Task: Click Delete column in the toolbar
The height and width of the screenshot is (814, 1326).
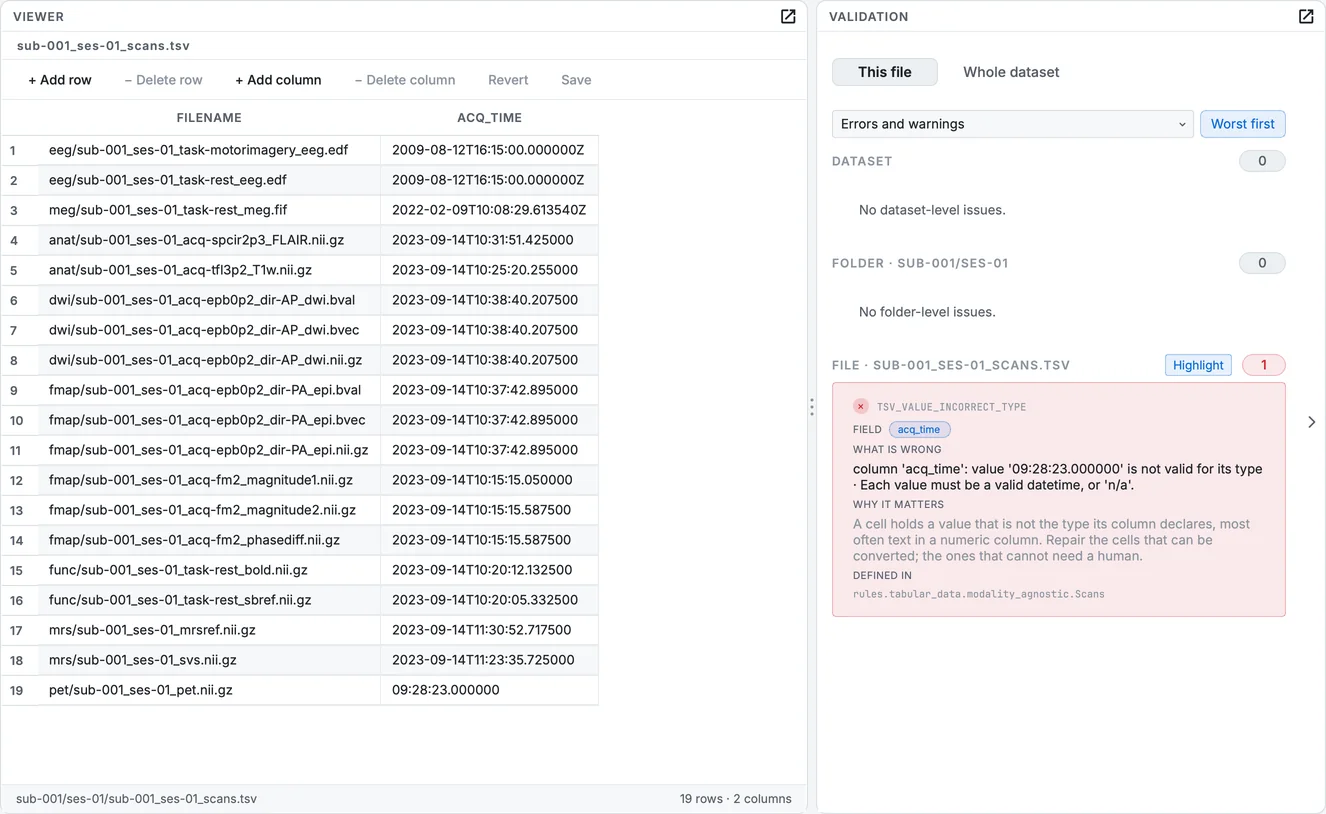Action: 405,80
